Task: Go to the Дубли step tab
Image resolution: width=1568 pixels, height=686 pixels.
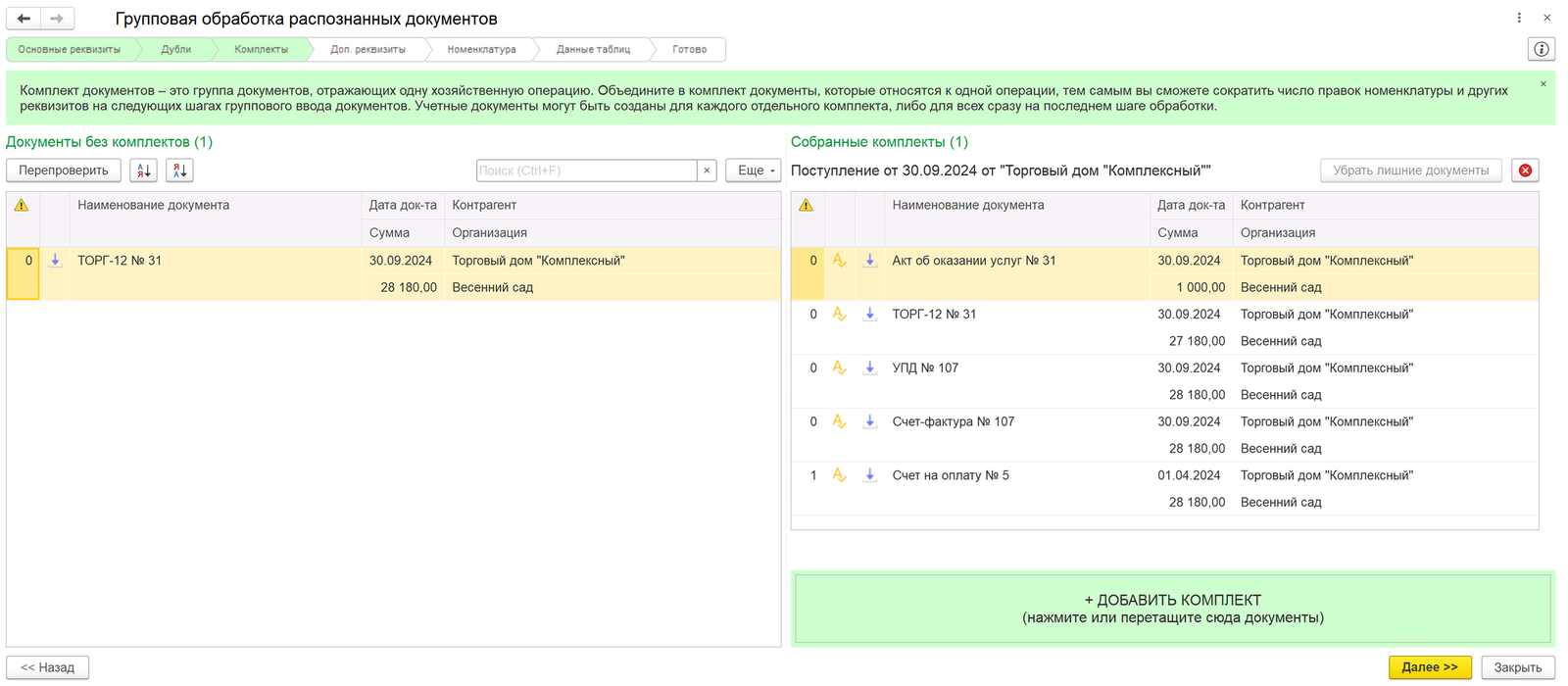Action: click(176, 49)
